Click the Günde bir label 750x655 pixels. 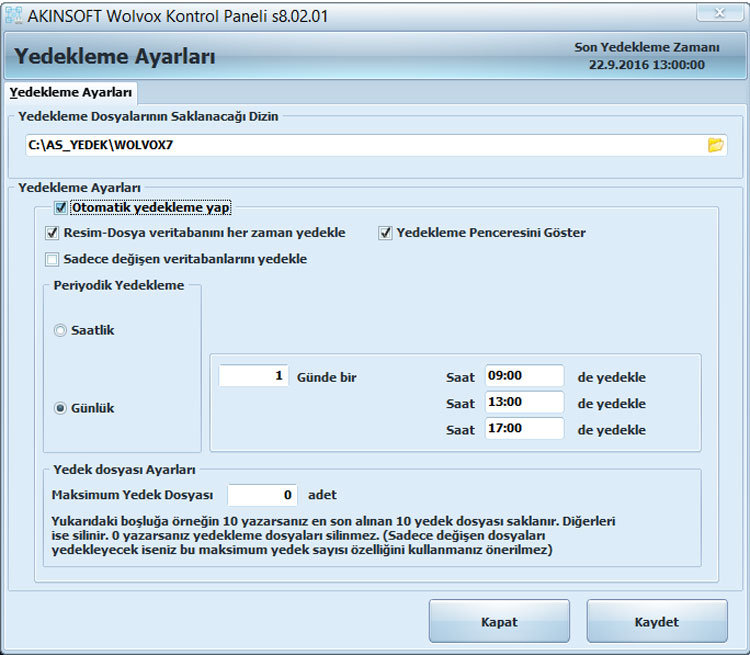tap(327, 377)
